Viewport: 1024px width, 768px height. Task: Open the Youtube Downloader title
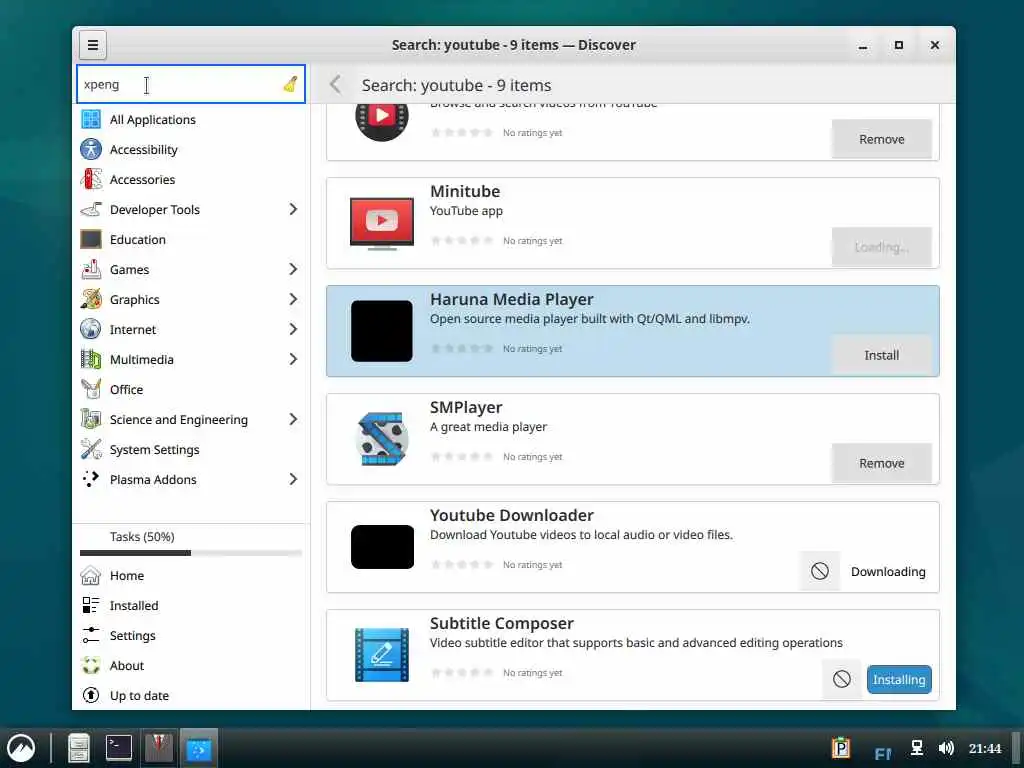point(511,515)
